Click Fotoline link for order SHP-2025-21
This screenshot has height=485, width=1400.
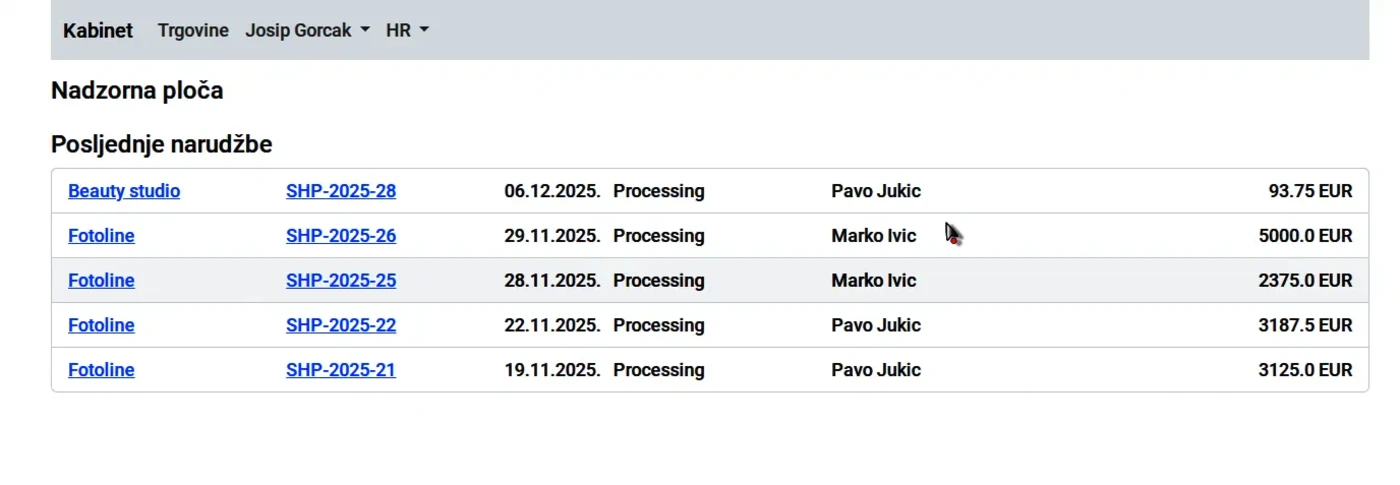point(101,370)
